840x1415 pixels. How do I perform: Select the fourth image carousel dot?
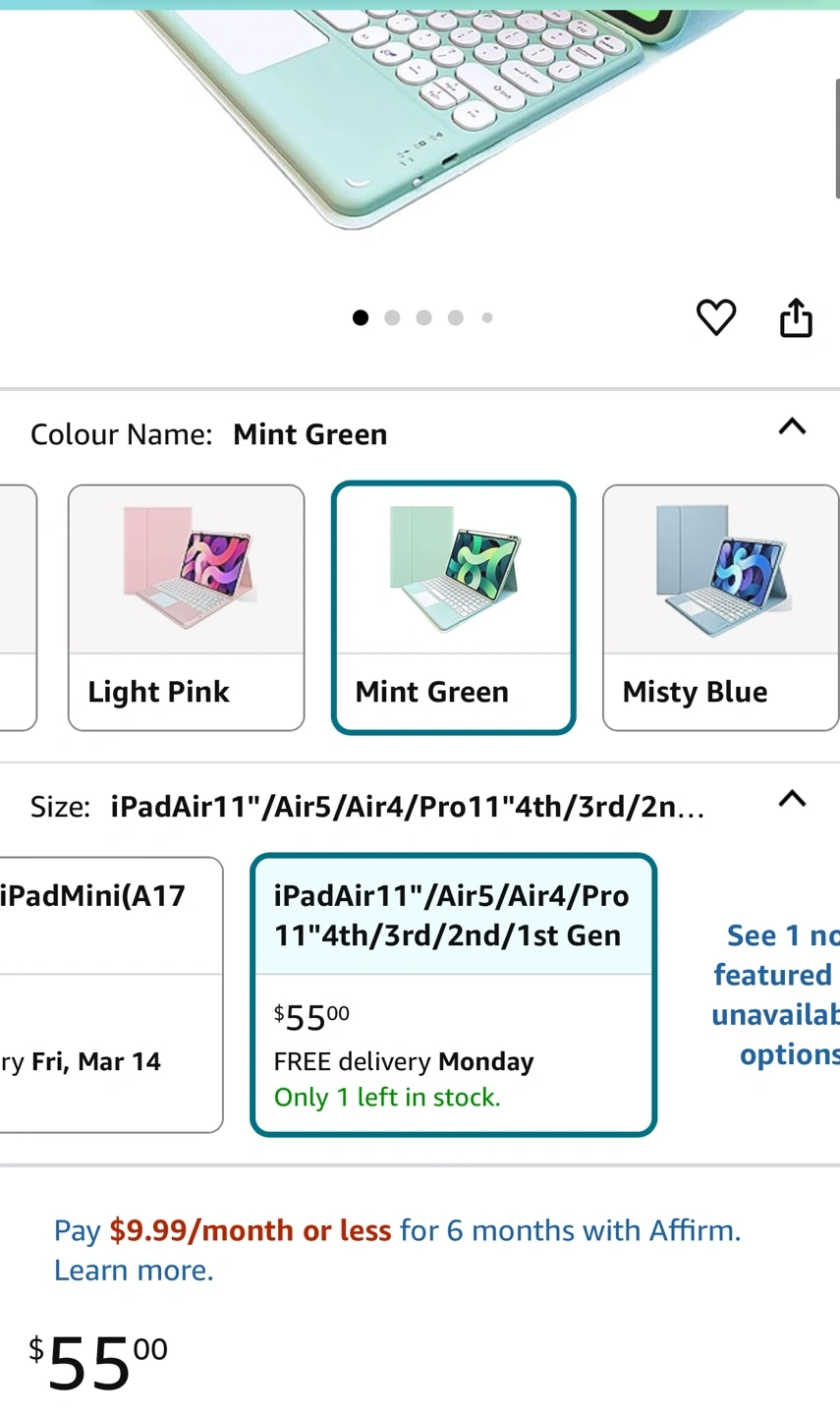click(455, 317)
